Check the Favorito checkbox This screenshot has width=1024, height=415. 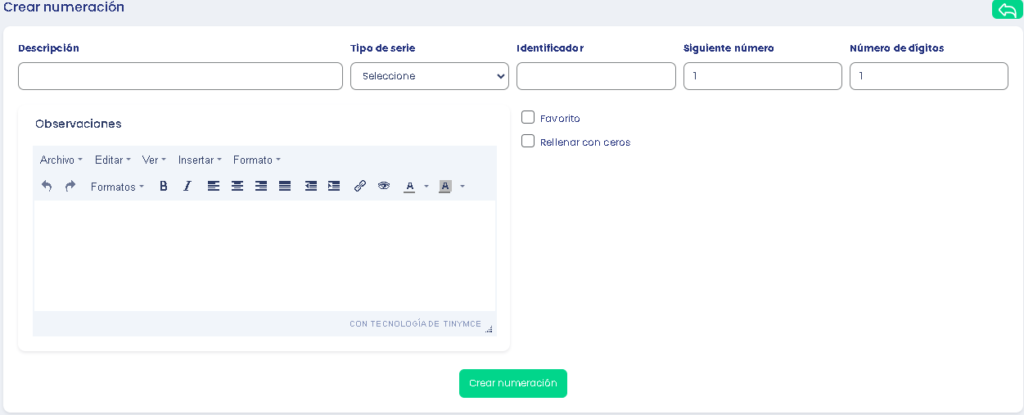pos(528,117)
